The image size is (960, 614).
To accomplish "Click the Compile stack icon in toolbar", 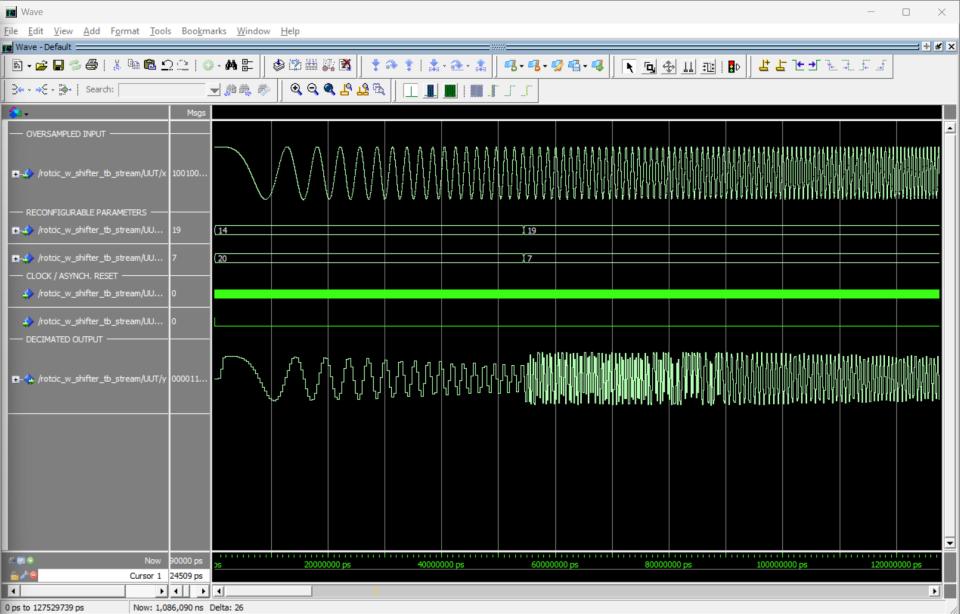I will pos(279,66).
